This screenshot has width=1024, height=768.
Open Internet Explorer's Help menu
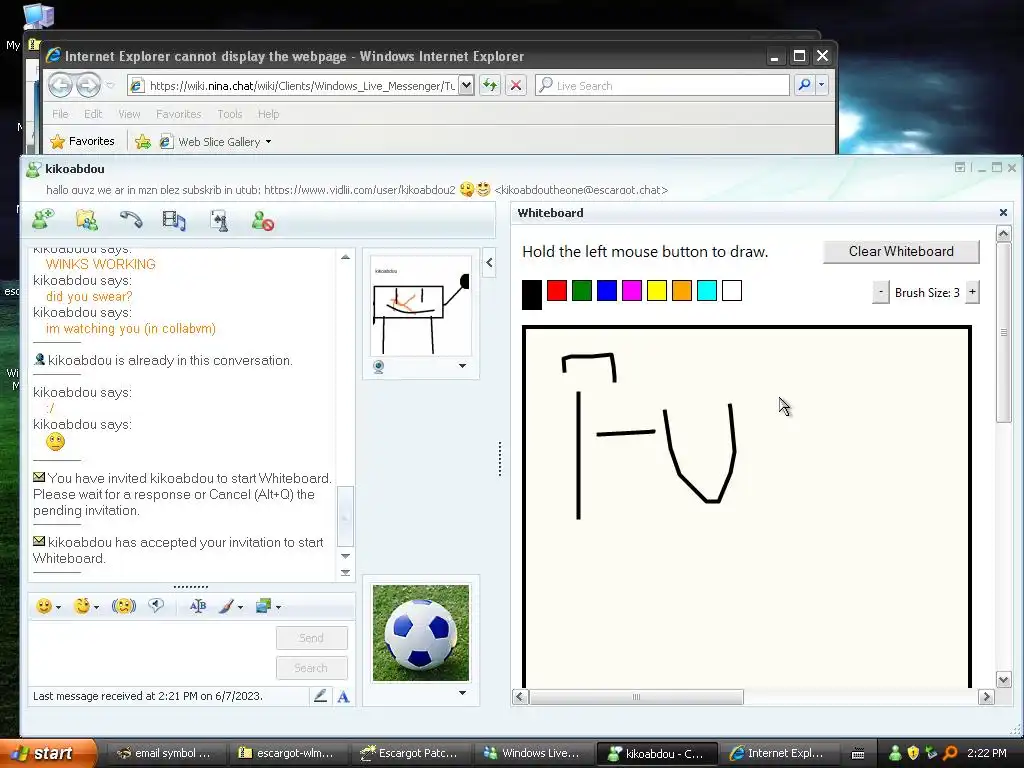[268, 114]
